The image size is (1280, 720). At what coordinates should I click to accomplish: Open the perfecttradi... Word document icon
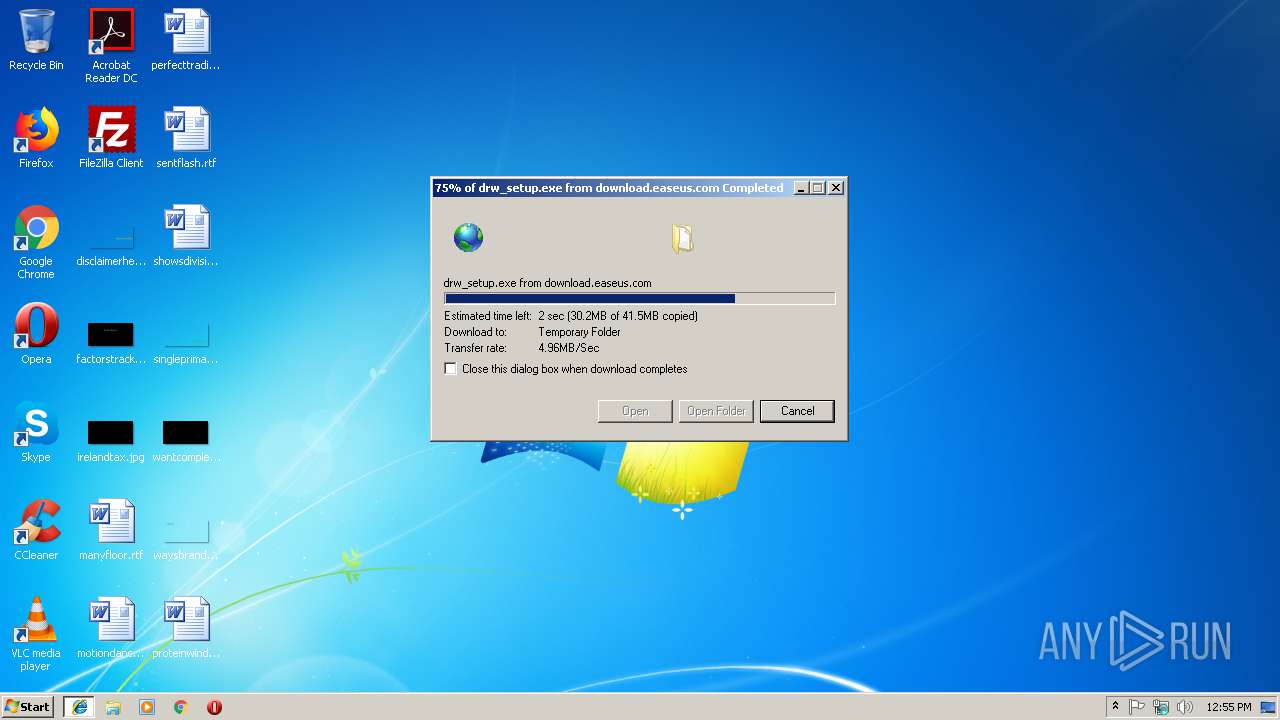point(186,40)
